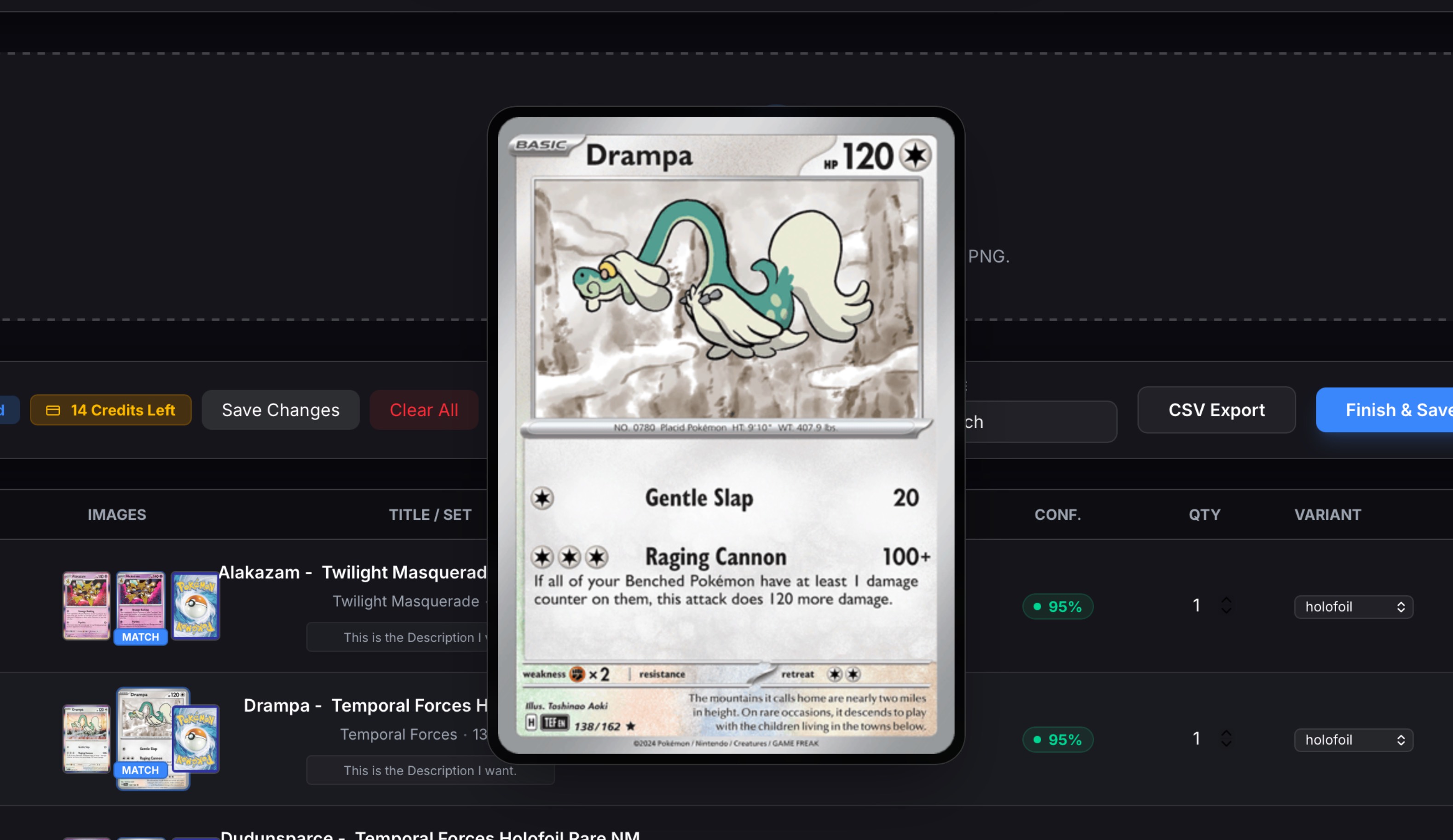Click the search field beside CSV Export
The image size is (1453, 840).
(x=1041, y=421)
